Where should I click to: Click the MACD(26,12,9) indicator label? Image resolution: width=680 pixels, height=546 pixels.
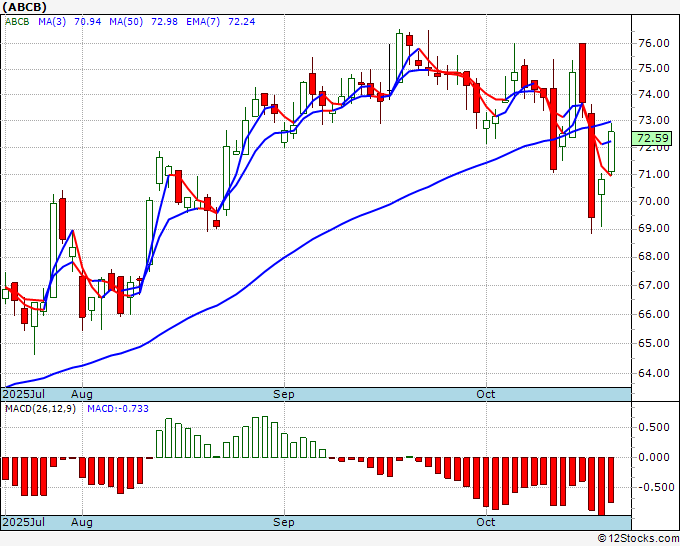(40, 409)
